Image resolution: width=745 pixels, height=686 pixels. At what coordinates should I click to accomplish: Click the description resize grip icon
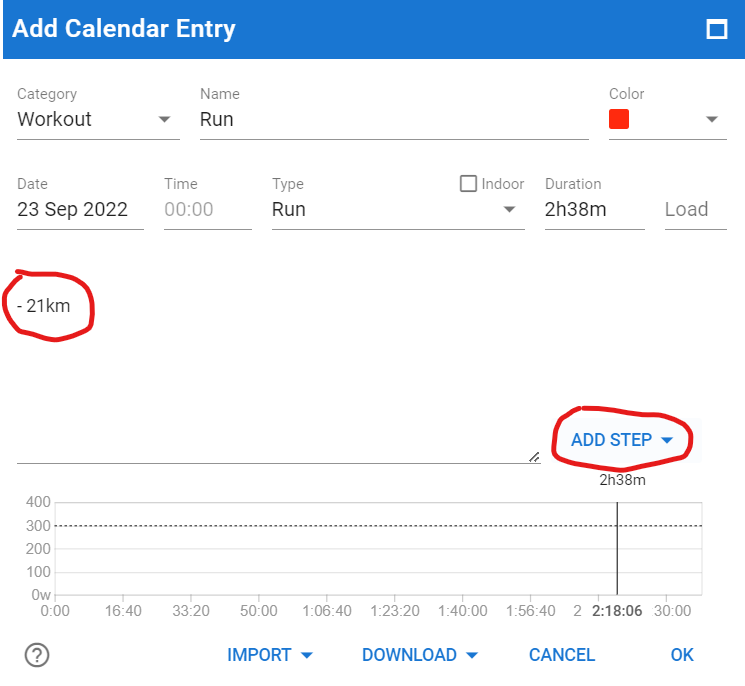[x=534, y=457]
